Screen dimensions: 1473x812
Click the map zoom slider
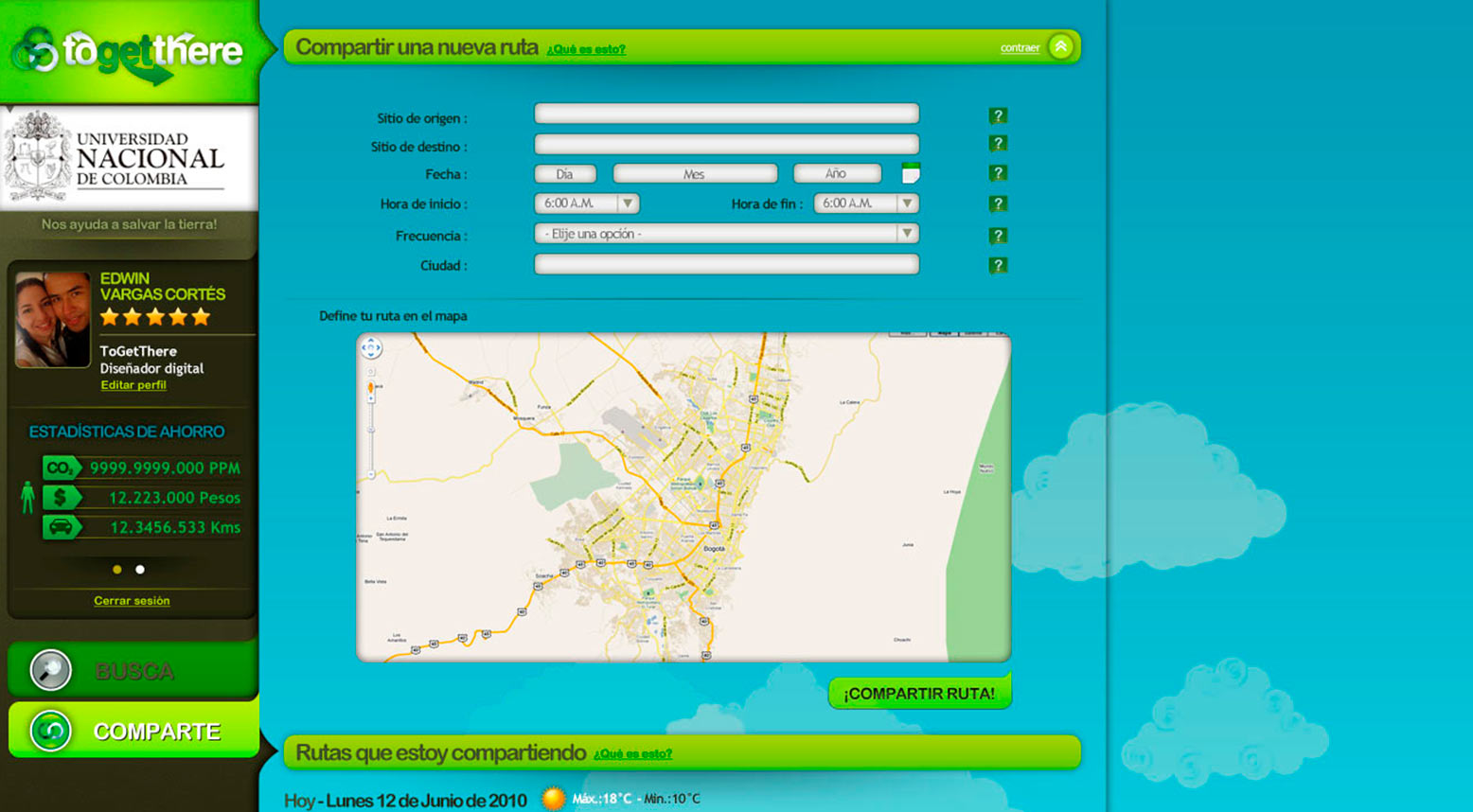coord(371,431)
